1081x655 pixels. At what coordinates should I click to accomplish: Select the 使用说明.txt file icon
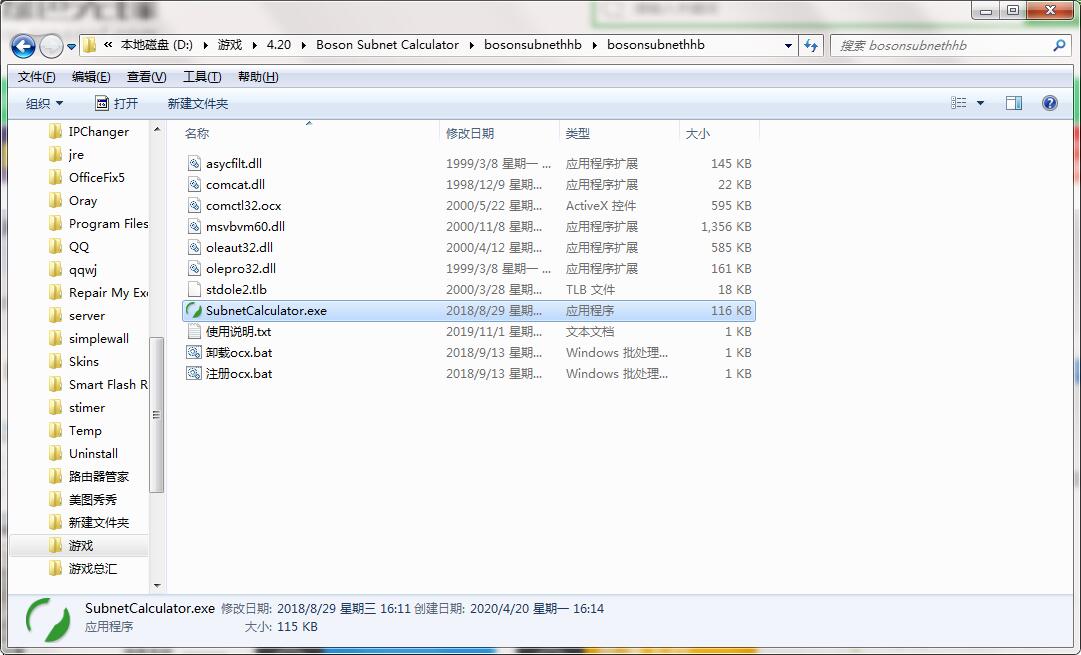click(x=194, y=332)
